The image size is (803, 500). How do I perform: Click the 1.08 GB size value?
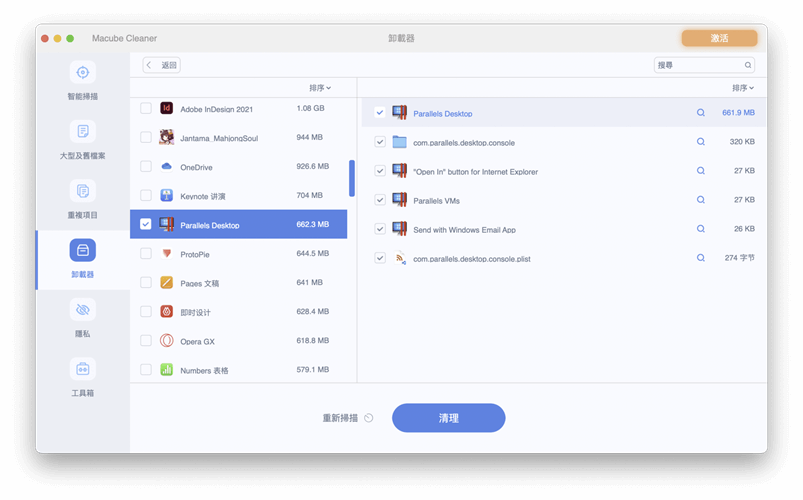click(x=310, y=108)
